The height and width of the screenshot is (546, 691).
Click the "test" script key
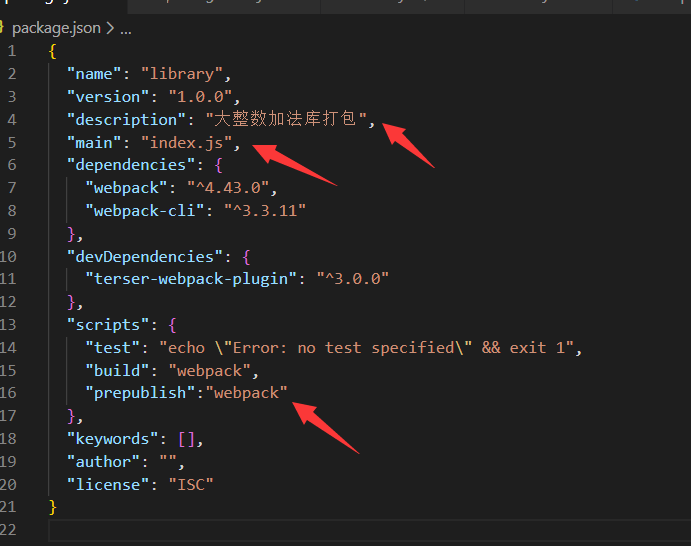(x=112, y=348)
